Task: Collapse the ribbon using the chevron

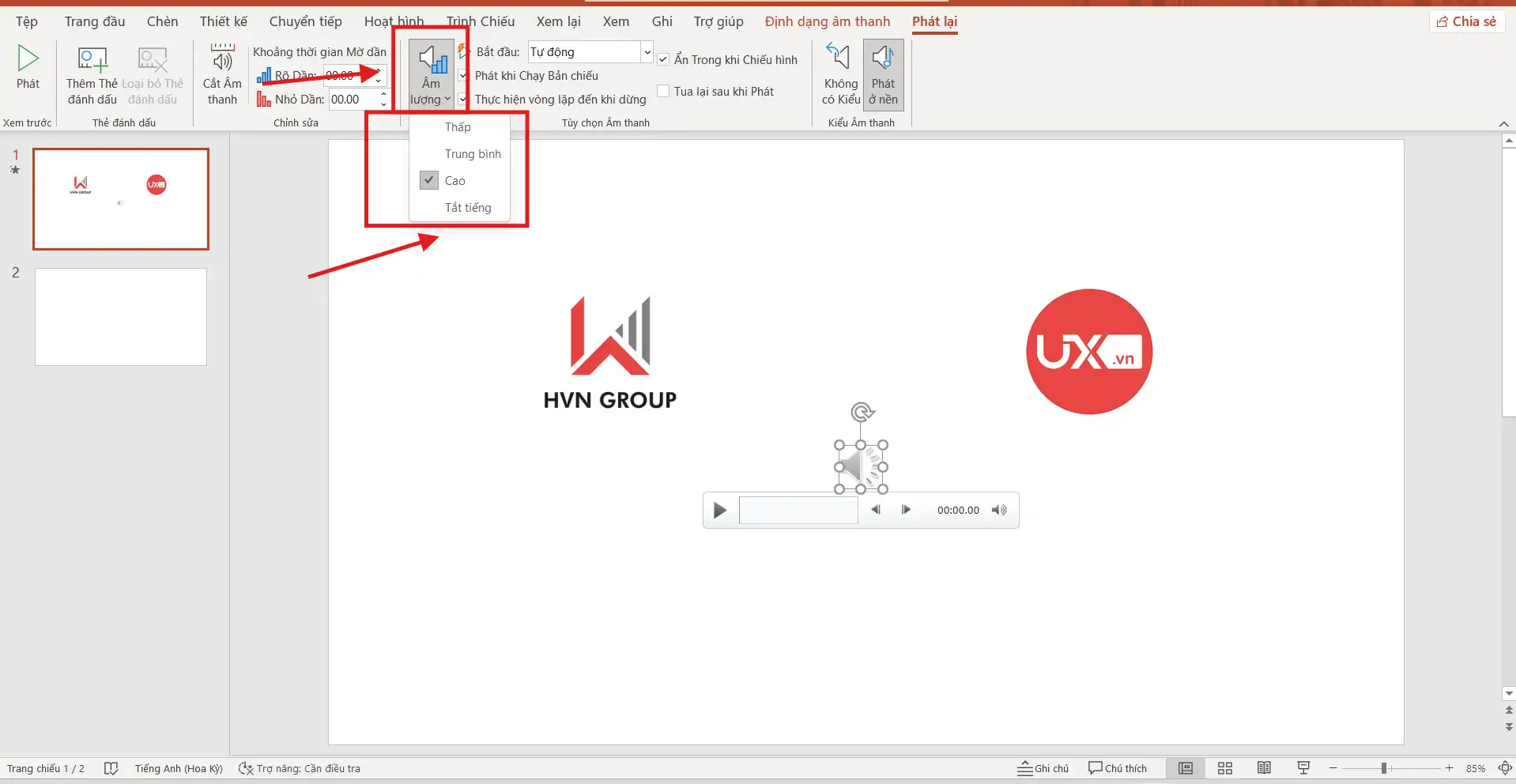Action: [1503, 124]
